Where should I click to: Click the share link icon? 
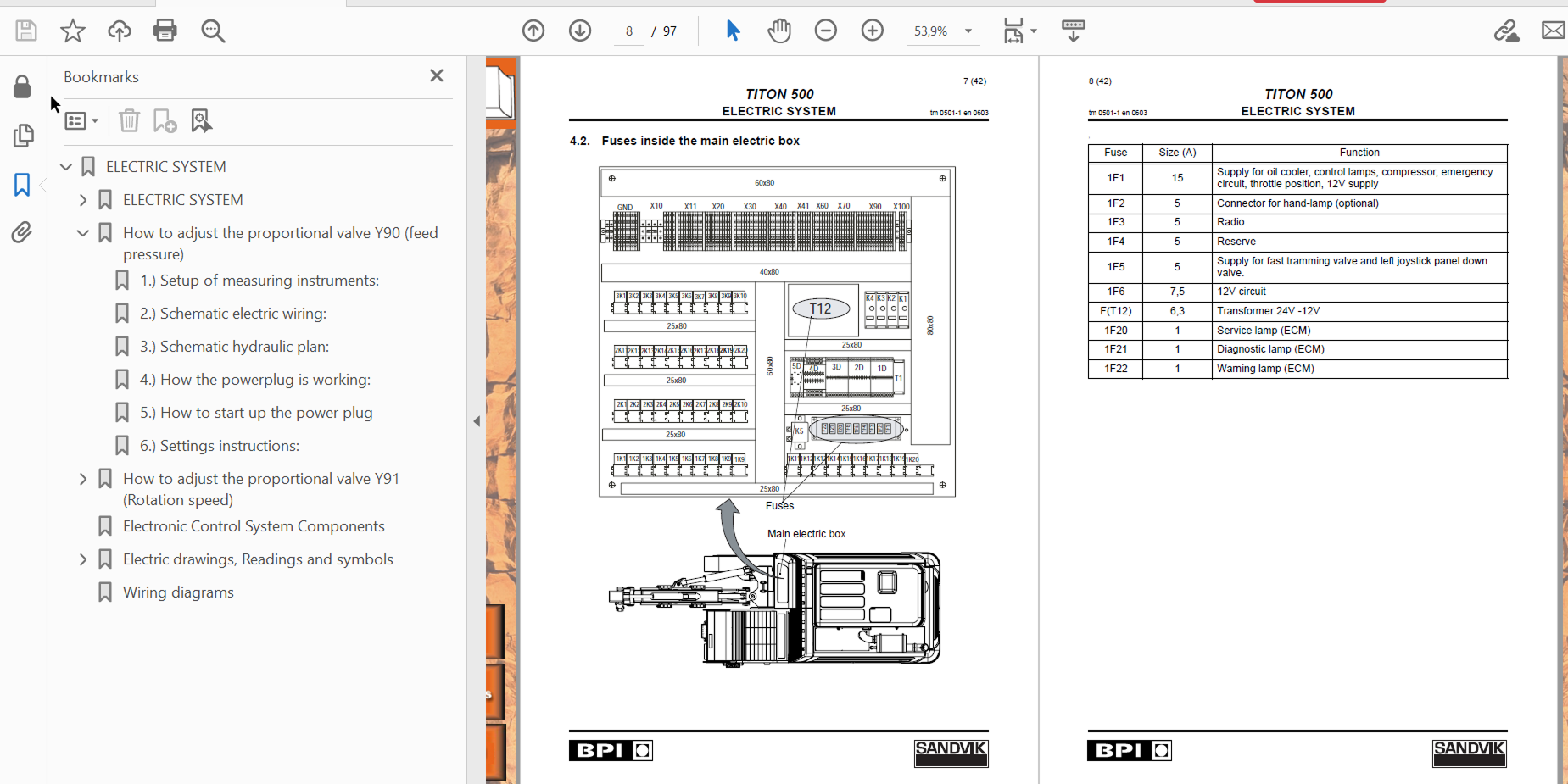1507,31
